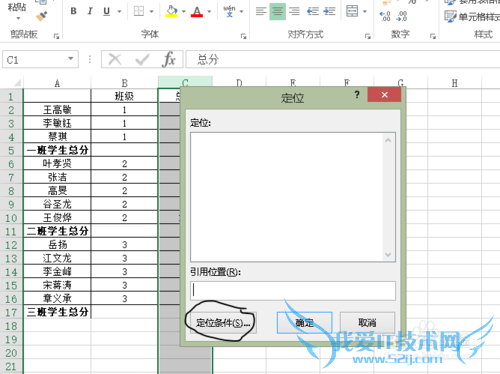Open fill color dropdown arrow
The height and width of the screenshot is (374, 500).
[184, 12]
